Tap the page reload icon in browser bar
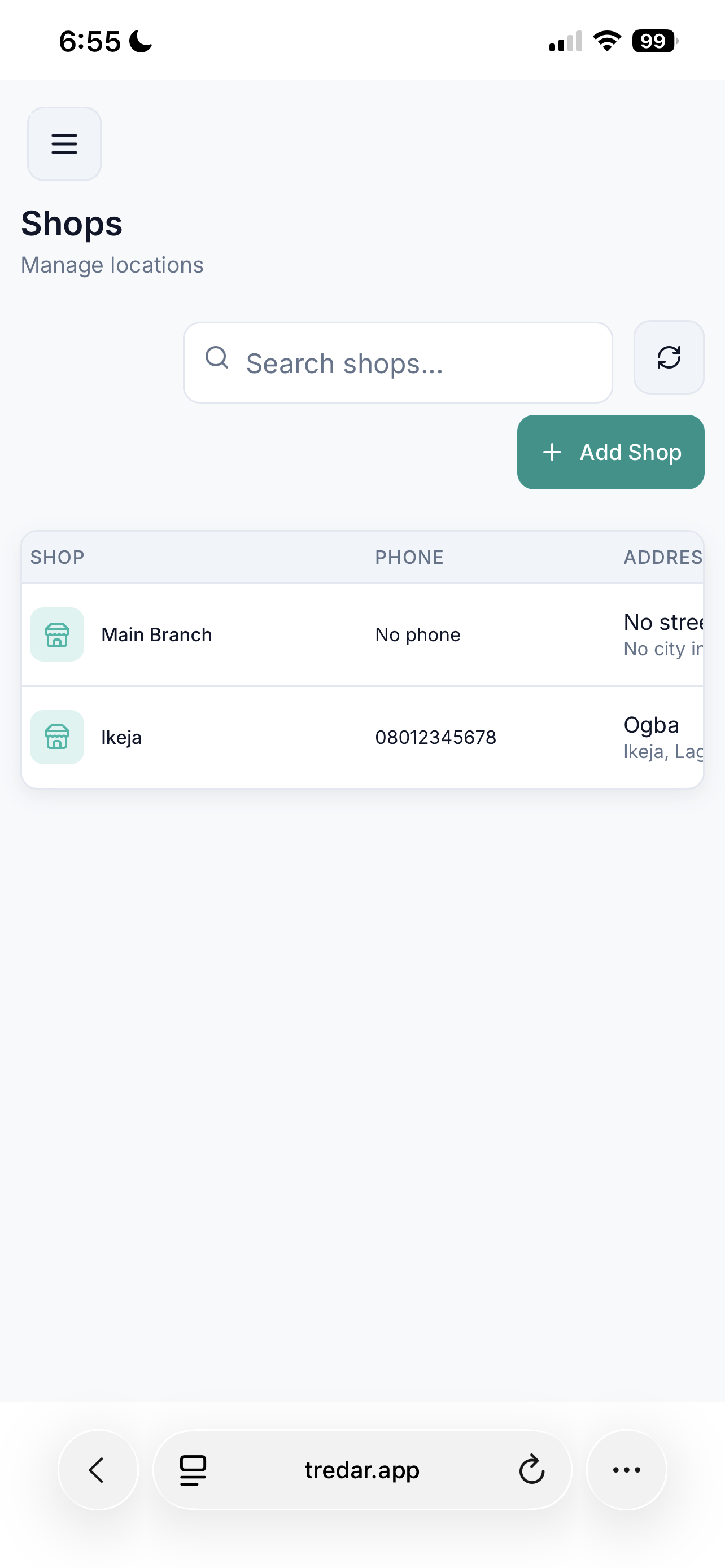Image resolution: width=725 pixels, height=1568 pixels. coord(531,1469)
